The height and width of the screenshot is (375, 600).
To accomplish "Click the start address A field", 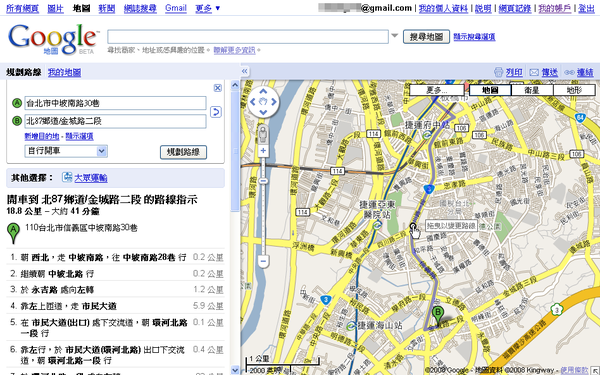I will point(116,103).
